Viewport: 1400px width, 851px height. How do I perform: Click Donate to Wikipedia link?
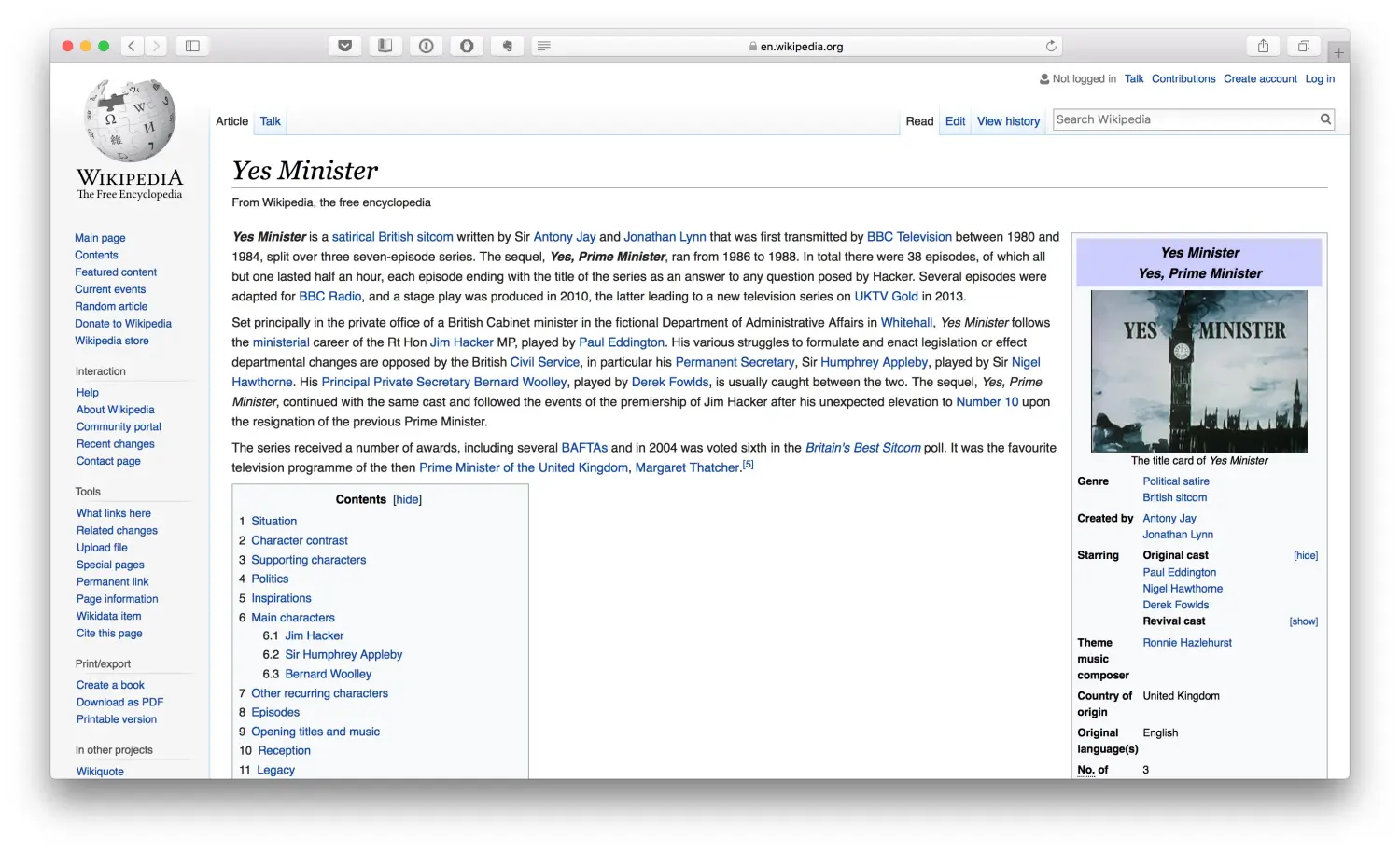point(123,324)
